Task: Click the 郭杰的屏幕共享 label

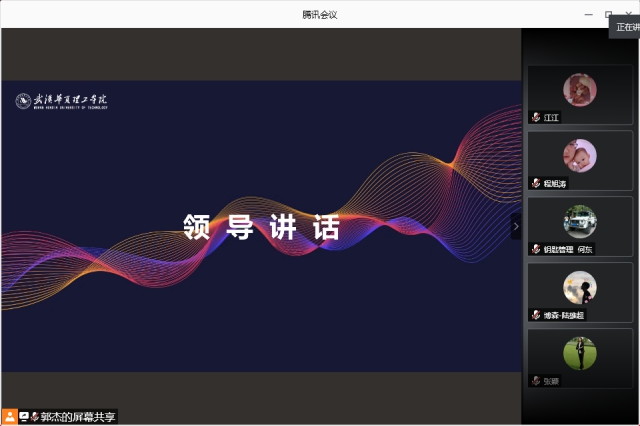Action: click(78, 416)
